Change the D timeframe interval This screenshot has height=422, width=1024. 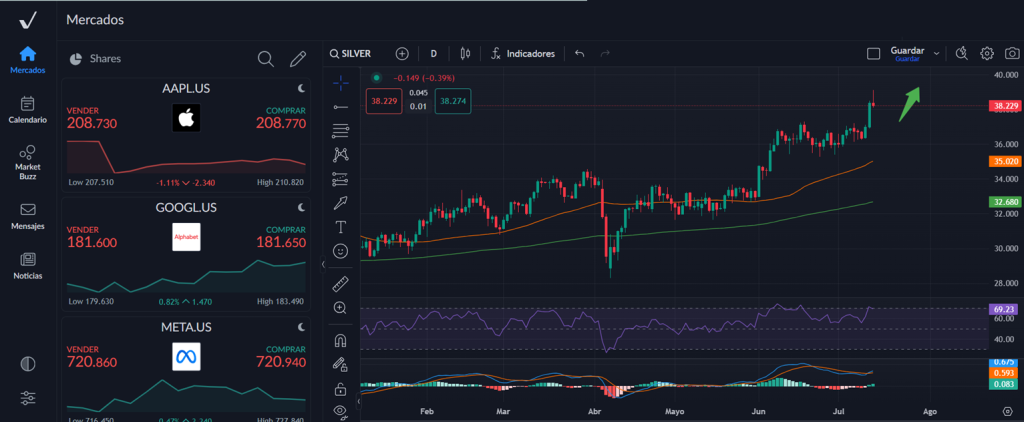click(x=433, y=54)
